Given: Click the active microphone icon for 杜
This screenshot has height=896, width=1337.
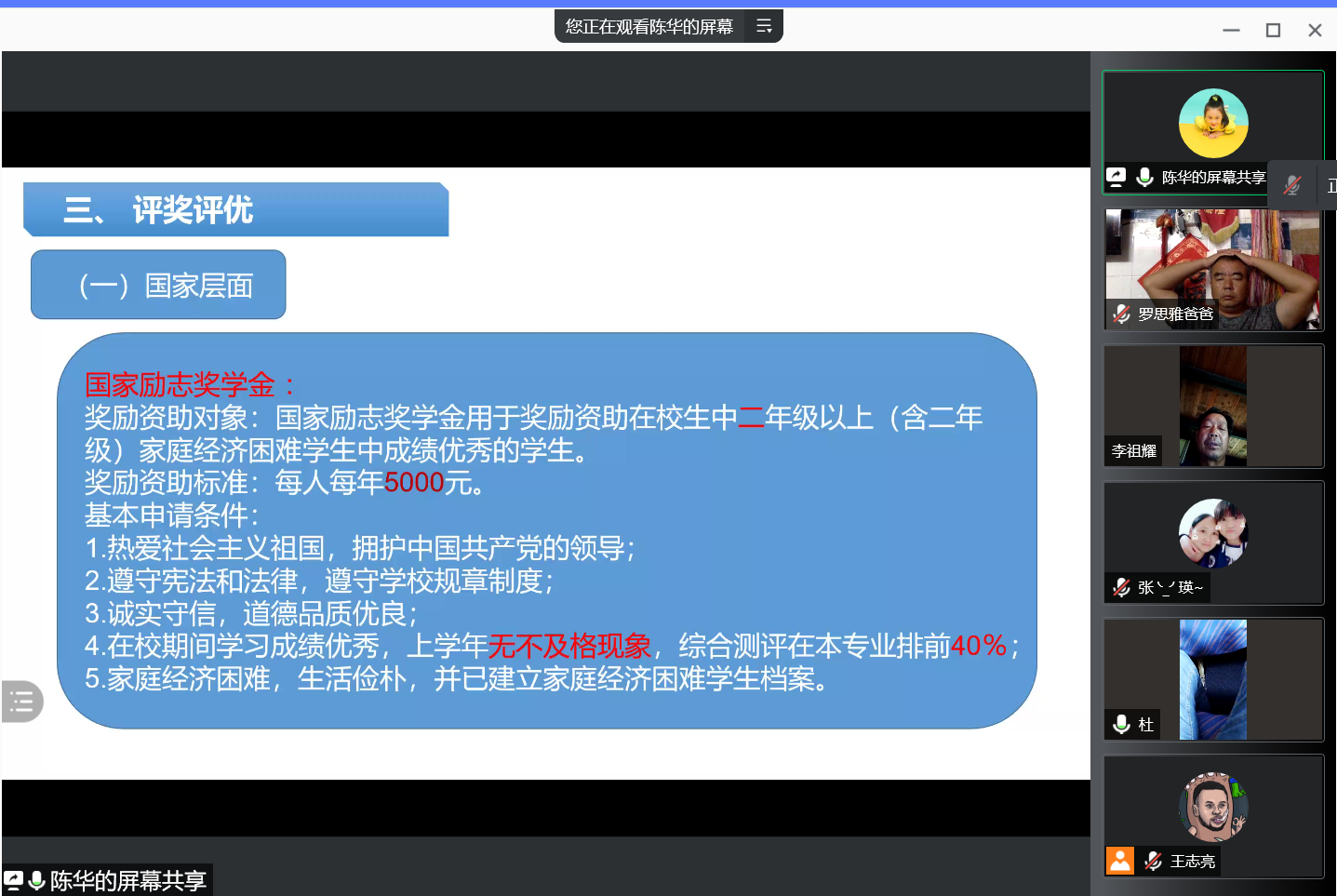Looking at the screenshot, I should (1122, 724).
